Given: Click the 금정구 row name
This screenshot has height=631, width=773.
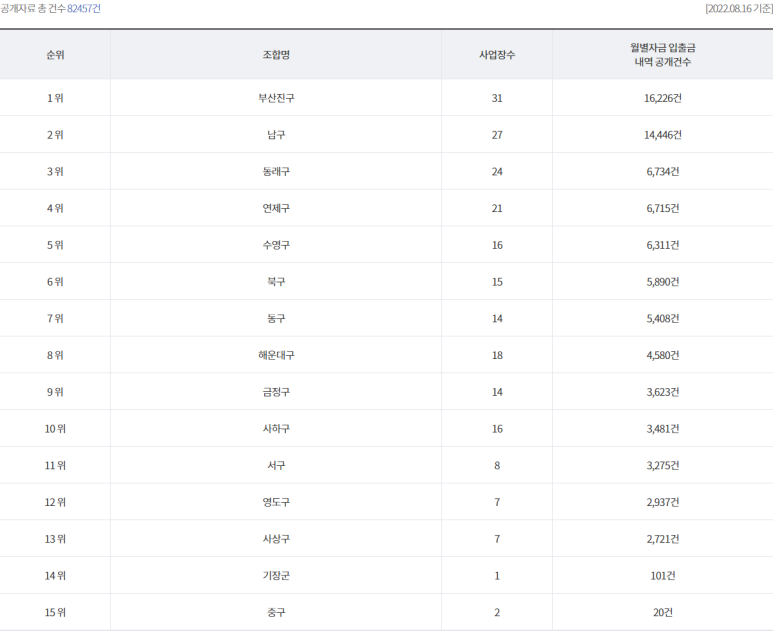Looking at the screenshot, I should coord(276,392).
